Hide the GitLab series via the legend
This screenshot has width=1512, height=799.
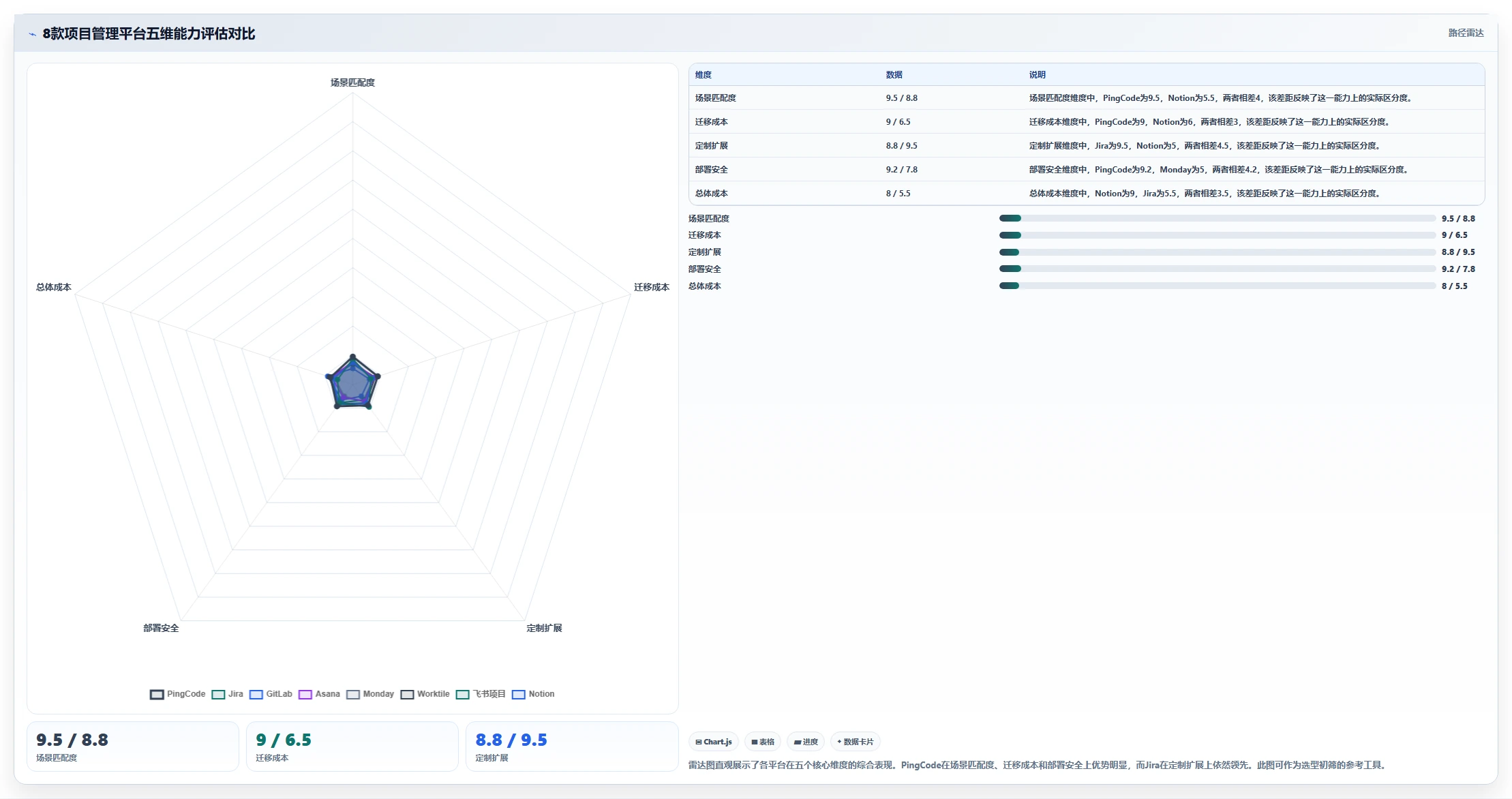tap(271, 694)
